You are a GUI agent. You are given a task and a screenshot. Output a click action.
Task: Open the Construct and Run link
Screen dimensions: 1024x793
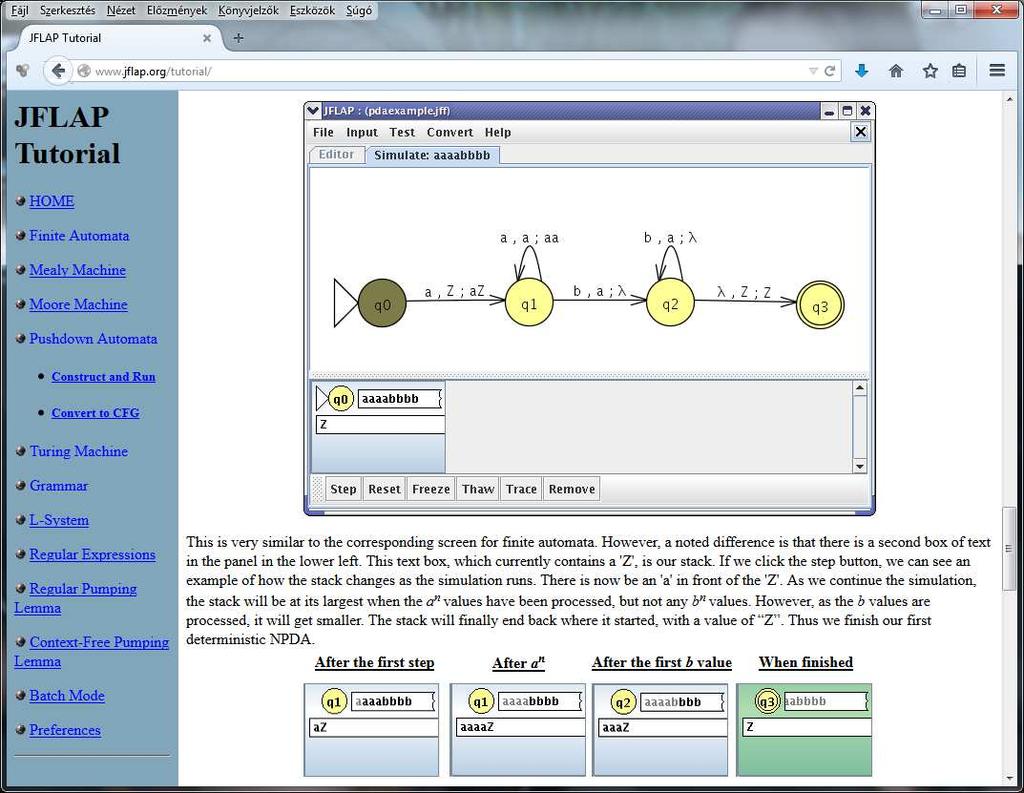[103, 377]
